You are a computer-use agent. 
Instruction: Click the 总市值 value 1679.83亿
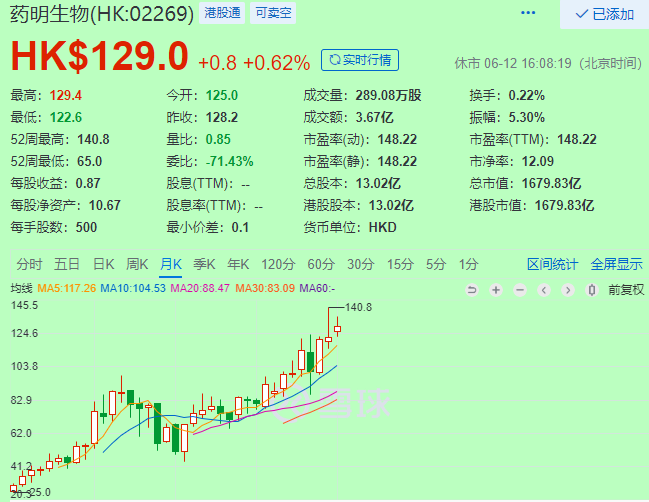(x=551, y=183)
